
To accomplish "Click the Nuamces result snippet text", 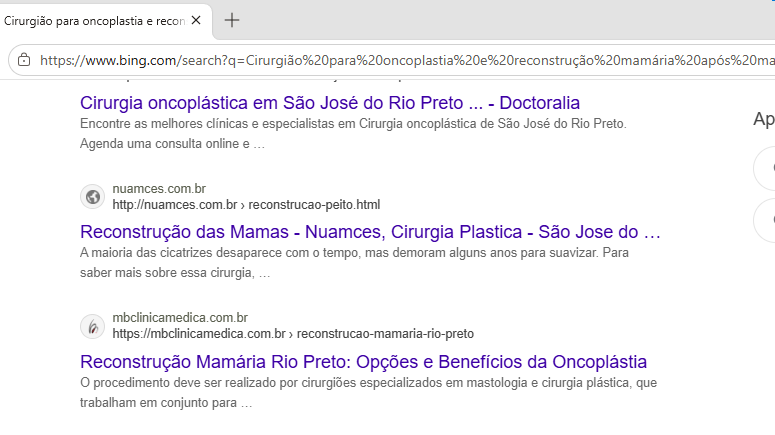I will point(354,262).
